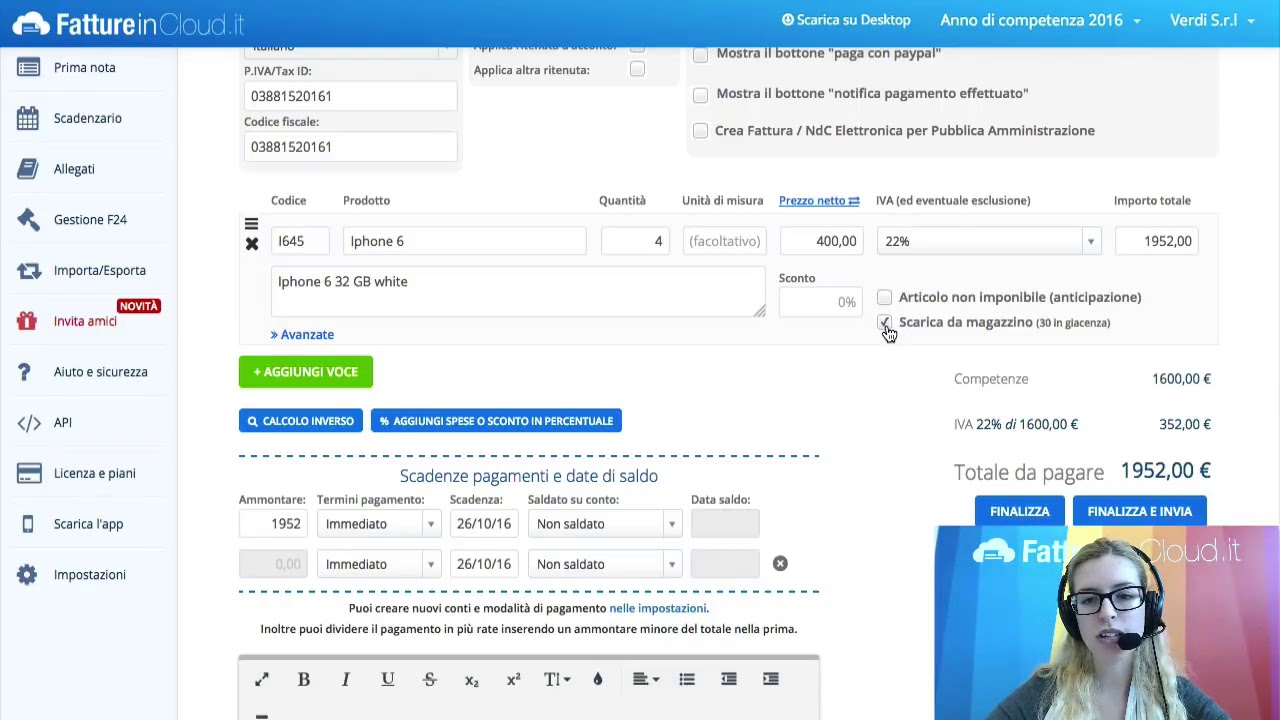The height and width of the screenshot is (720, 1280).
Task: Toggle Scarica da magazzino checkbox
Action: [x=884, y=322]
